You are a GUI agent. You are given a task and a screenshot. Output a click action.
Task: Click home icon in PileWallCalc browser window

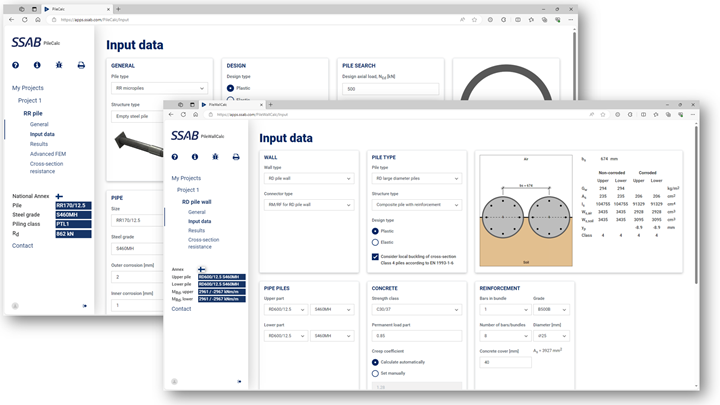[x=196, y=114]
